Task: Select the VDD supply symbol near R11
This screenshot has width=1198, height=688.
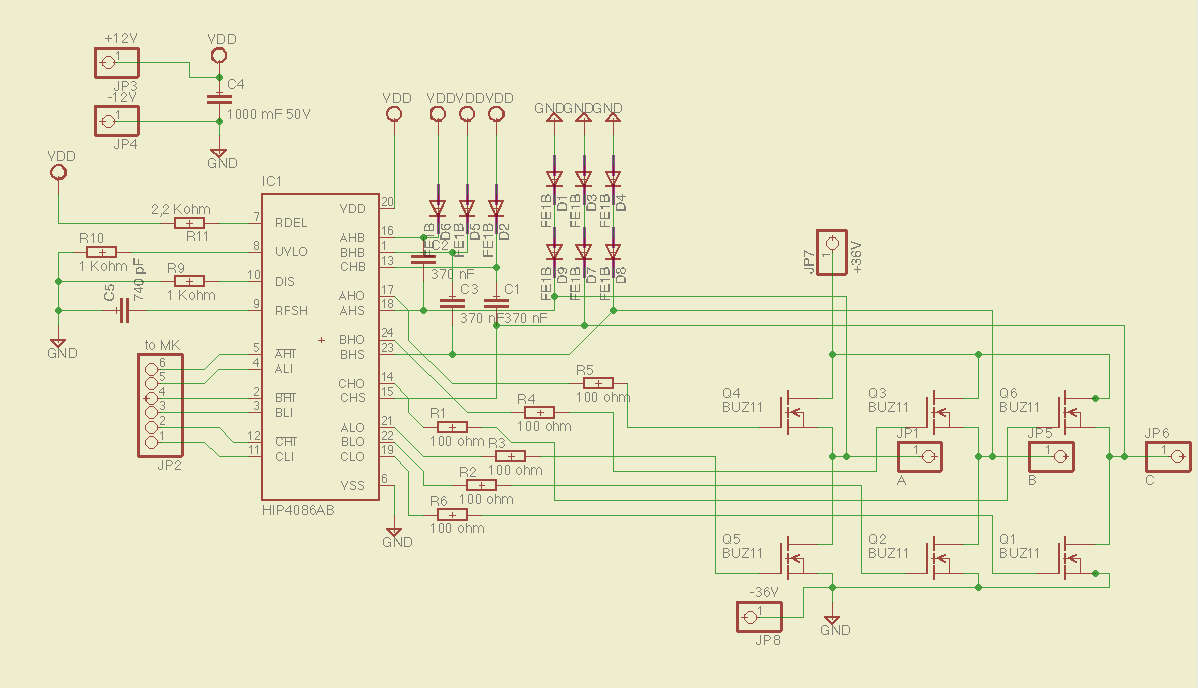Action: pyautogui.click(x=59, y=172)
